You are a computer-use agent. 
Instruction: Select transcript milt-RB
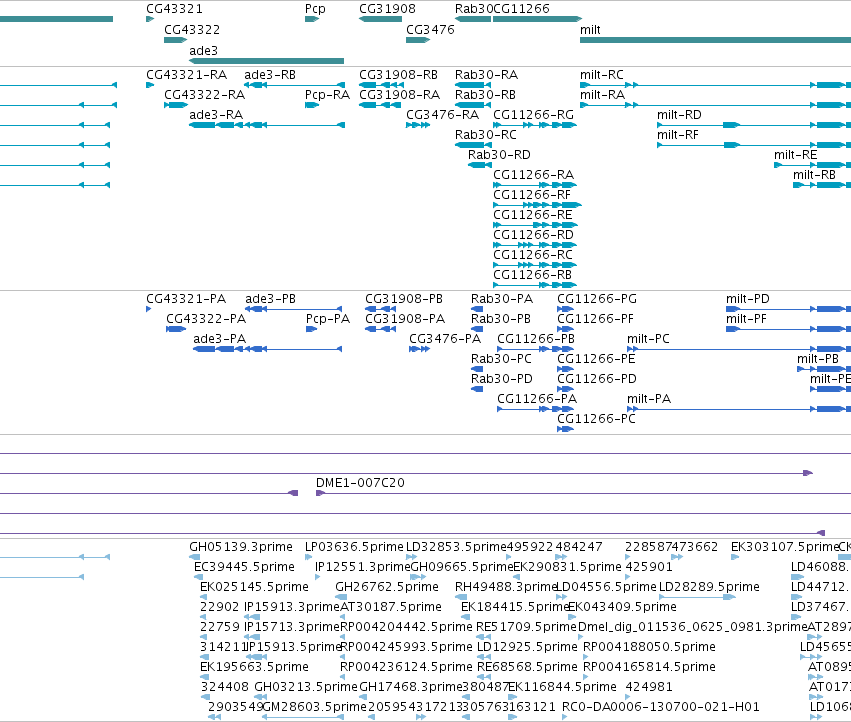point(822,185)
